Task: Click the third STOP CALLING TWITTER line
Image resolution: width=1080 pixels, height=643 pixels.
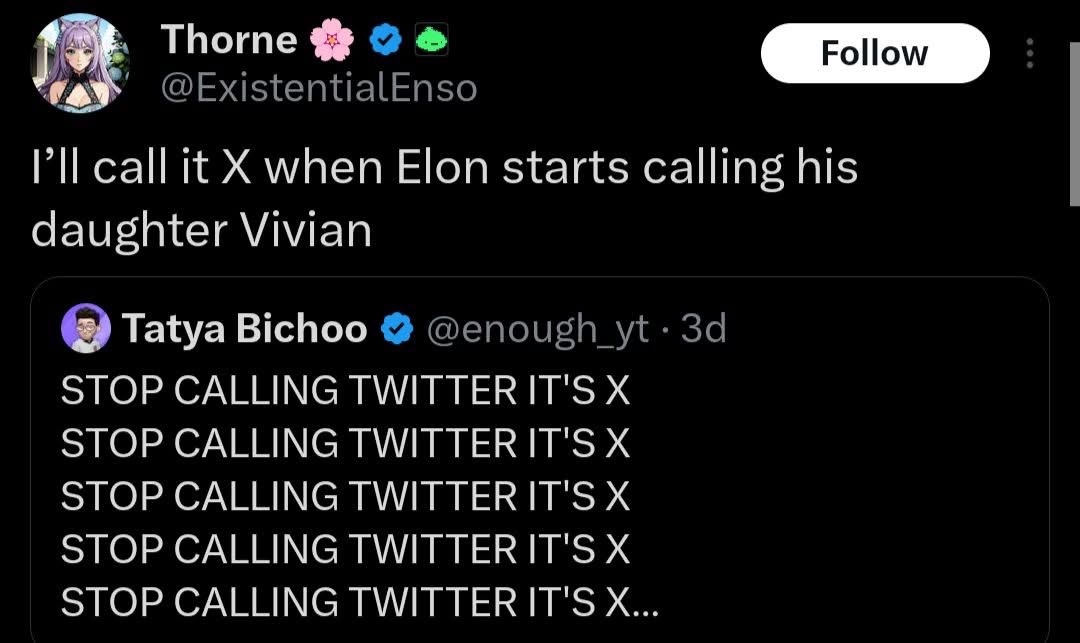Action: [345, 496]
